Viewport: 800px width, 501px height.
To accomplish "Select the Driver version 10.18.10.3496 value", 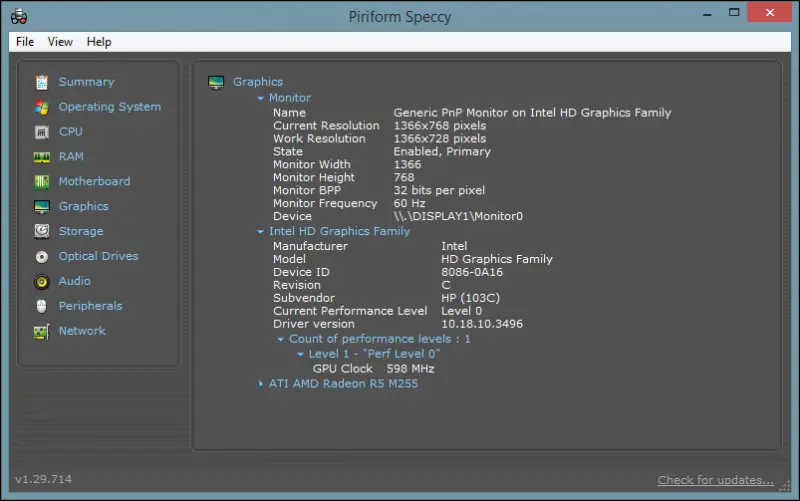I will coord(482,324).
